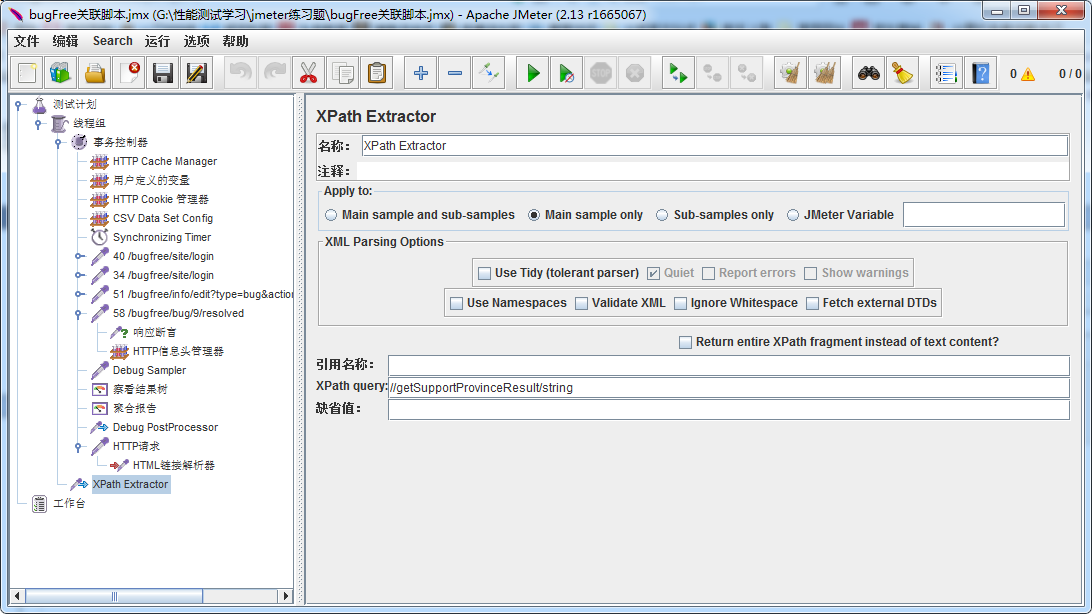This screenshot has height=614, width=1092.
Task: Collapse the 58 /bugfree/bug/9/resolved node
Action: coord(79,314)
